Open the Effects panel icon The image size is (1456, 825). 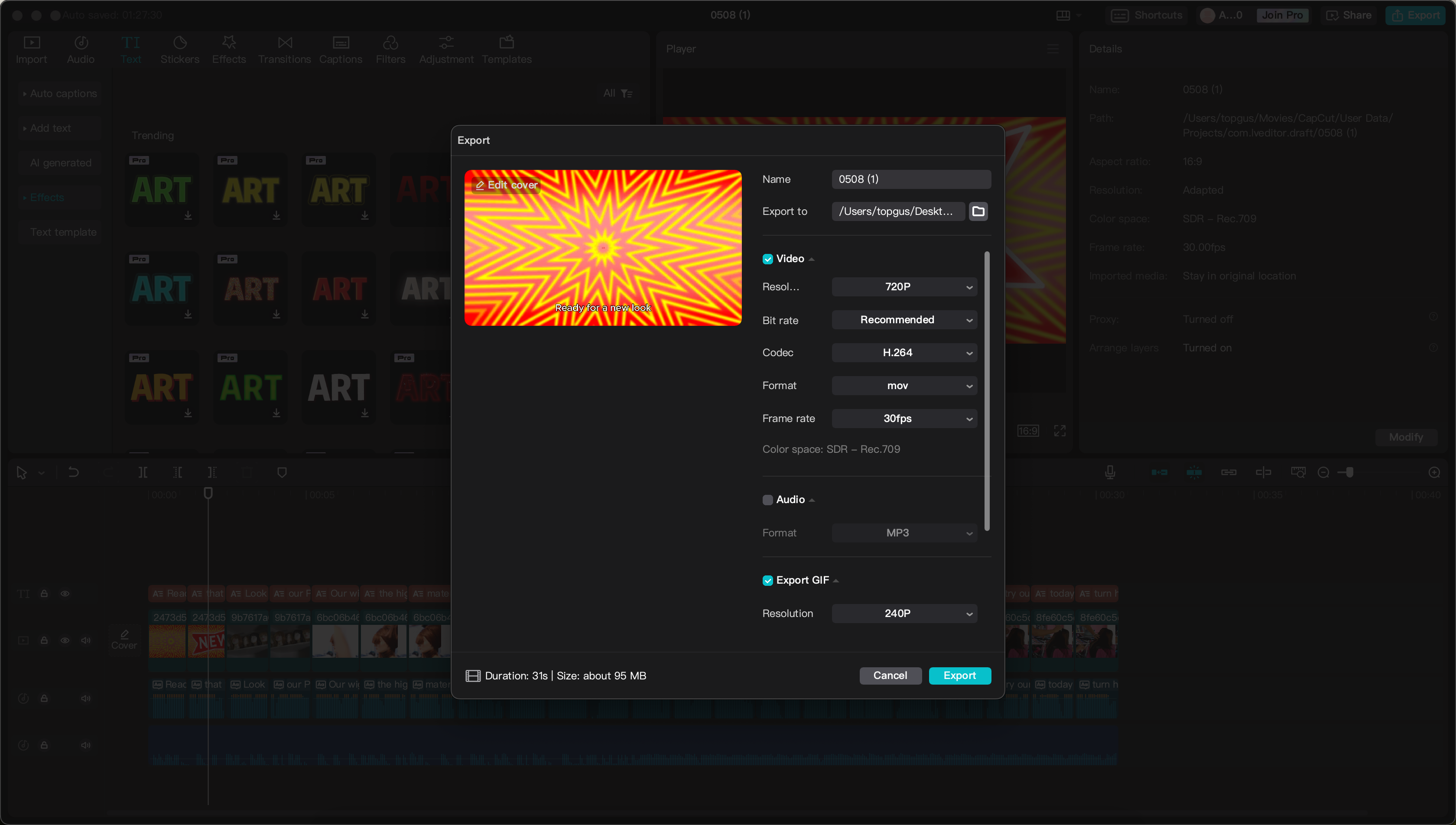(x=229, y=48)
